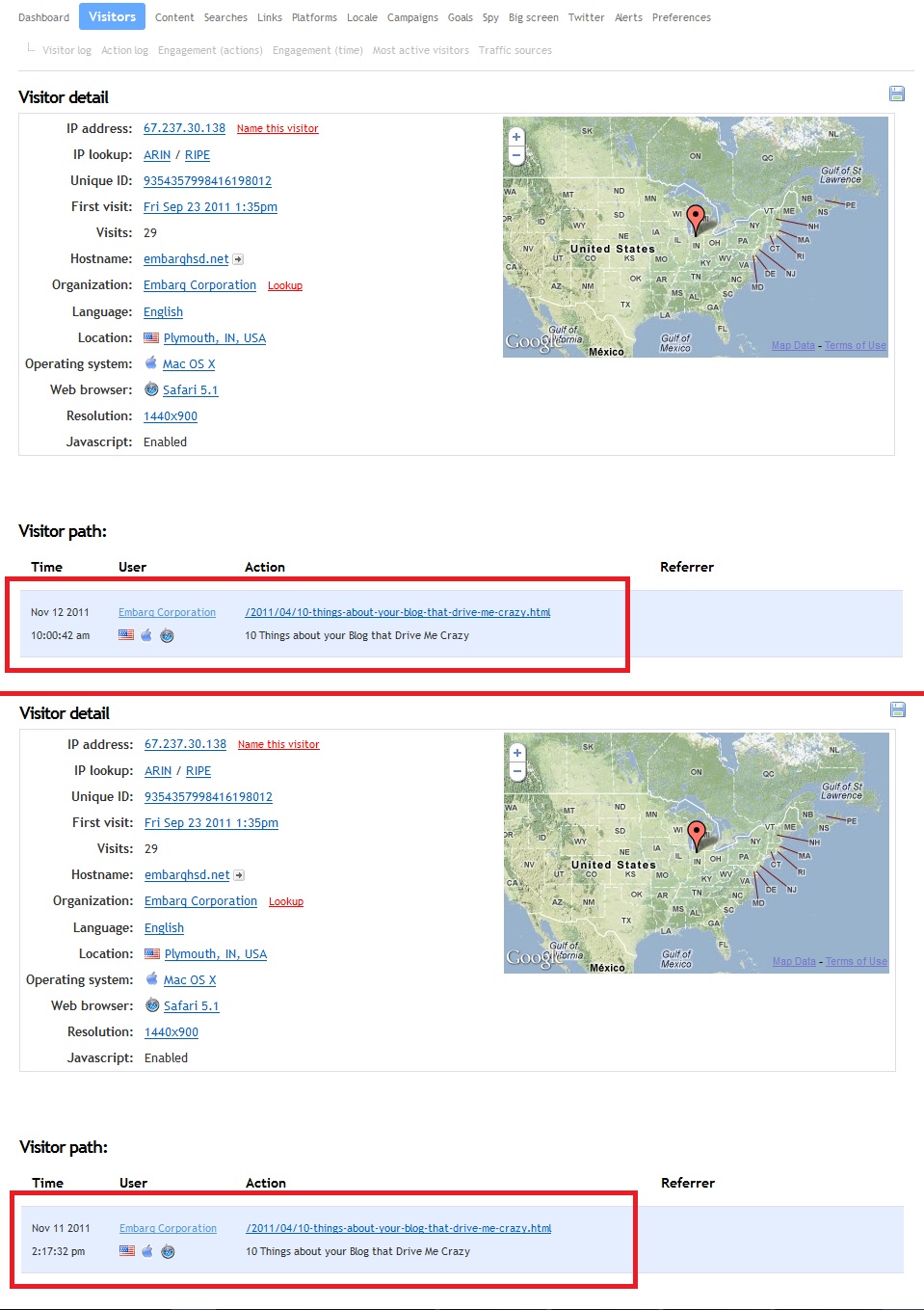Click the red location pin on upper map
924x1310 pixels.
[696, 219]
